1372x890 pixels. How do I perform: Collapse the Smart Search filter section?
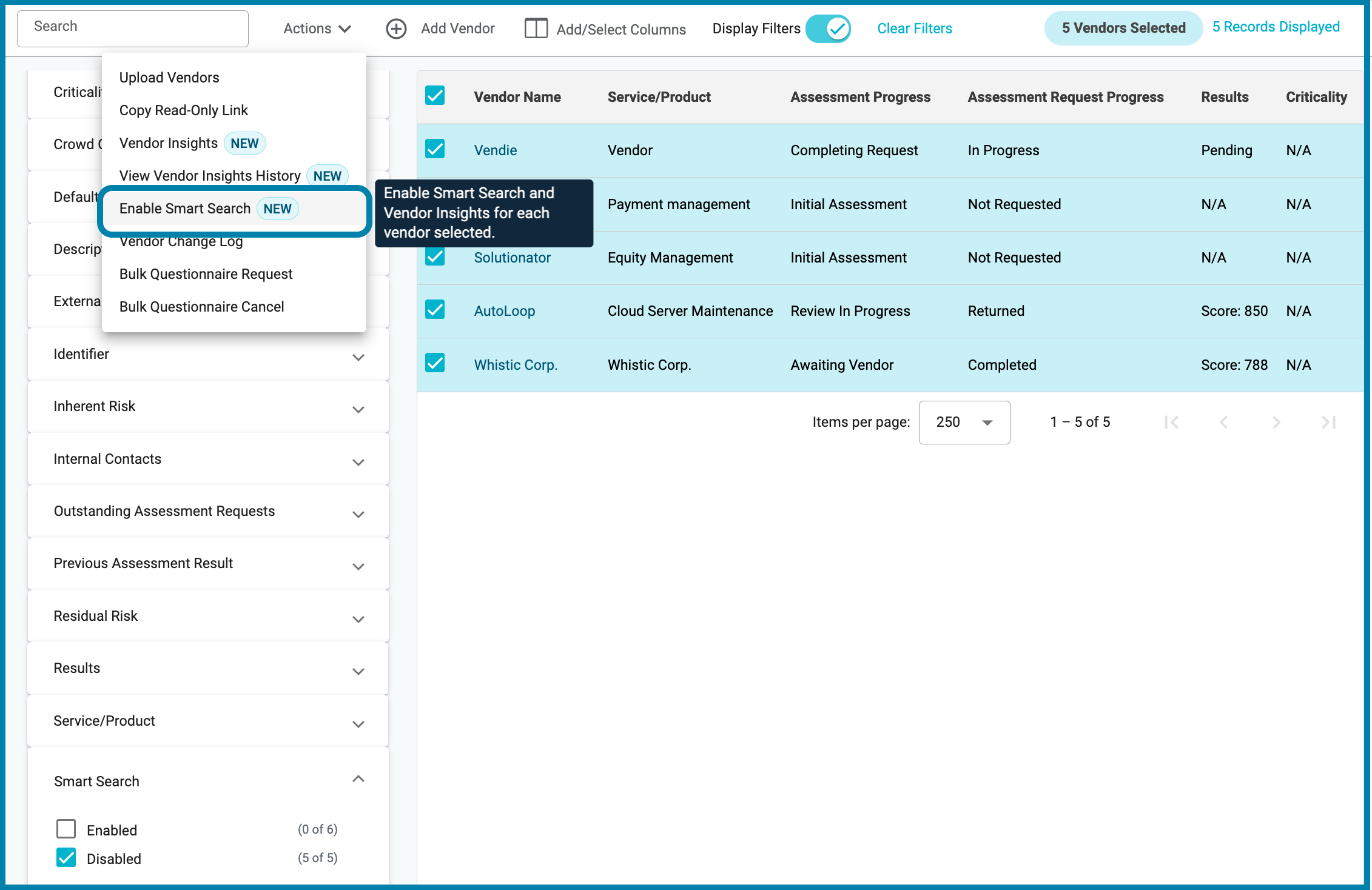[357, 779]
